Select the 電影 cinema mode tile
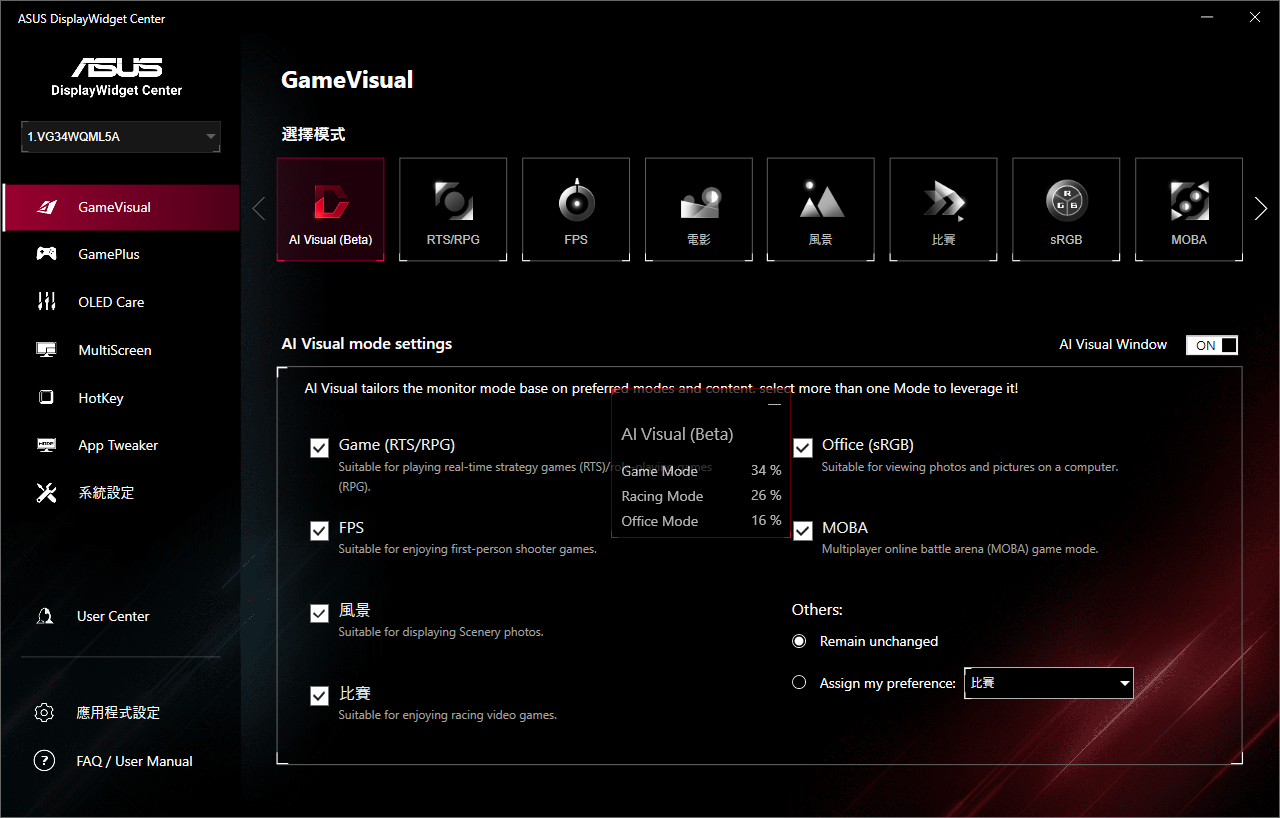This screenshot has width=1280, height=818. coord(699,209)
